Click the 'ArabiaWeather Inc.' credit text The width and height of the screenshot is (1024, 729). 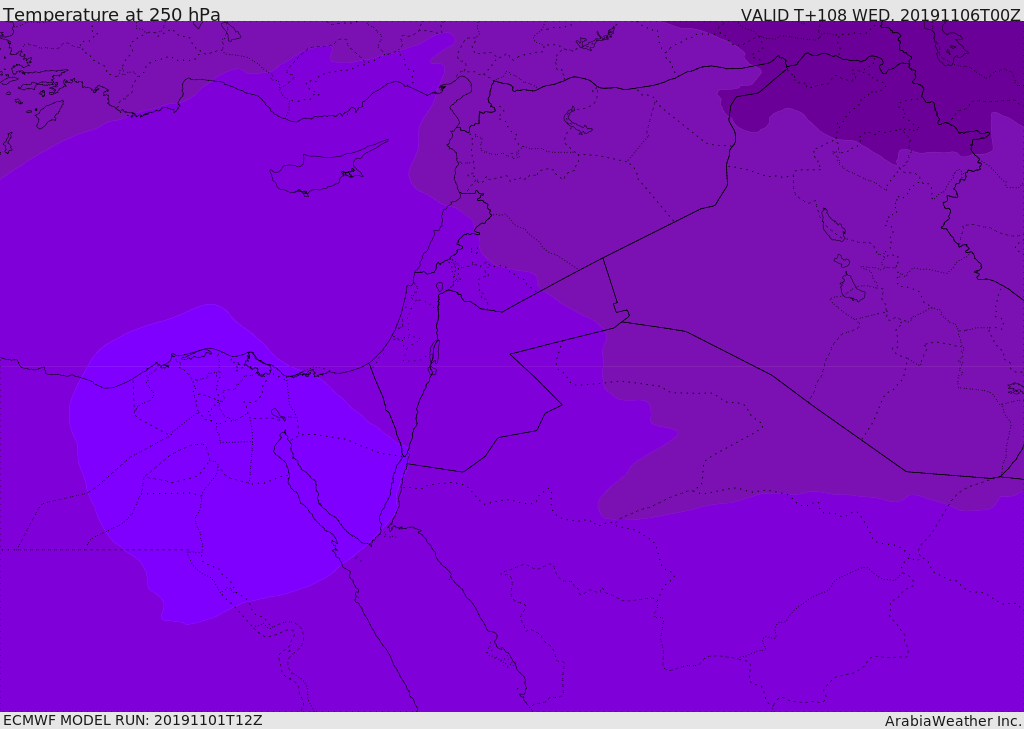tap(953, 721)
